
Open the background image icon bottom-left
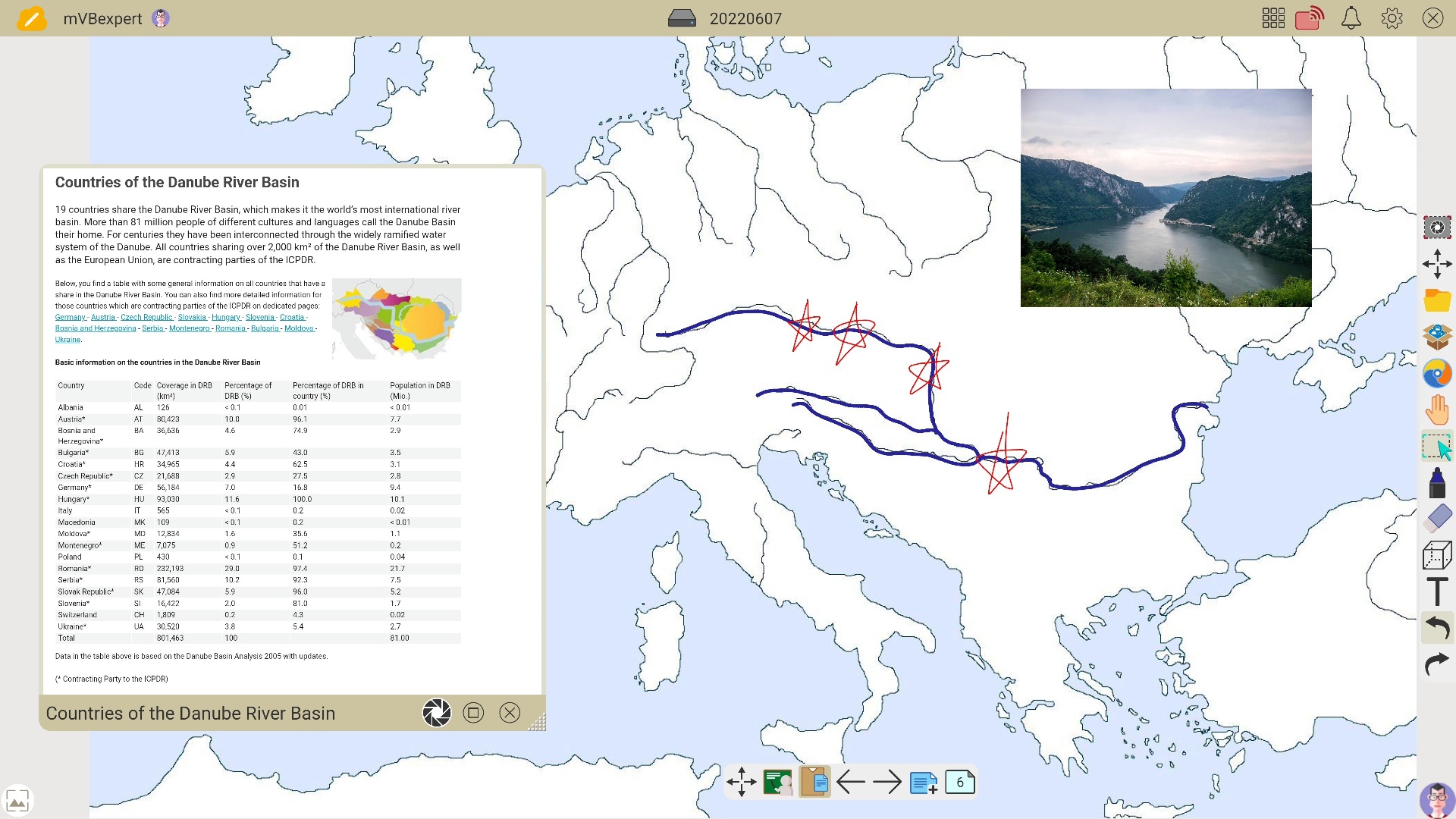click(x=17, y=800)
